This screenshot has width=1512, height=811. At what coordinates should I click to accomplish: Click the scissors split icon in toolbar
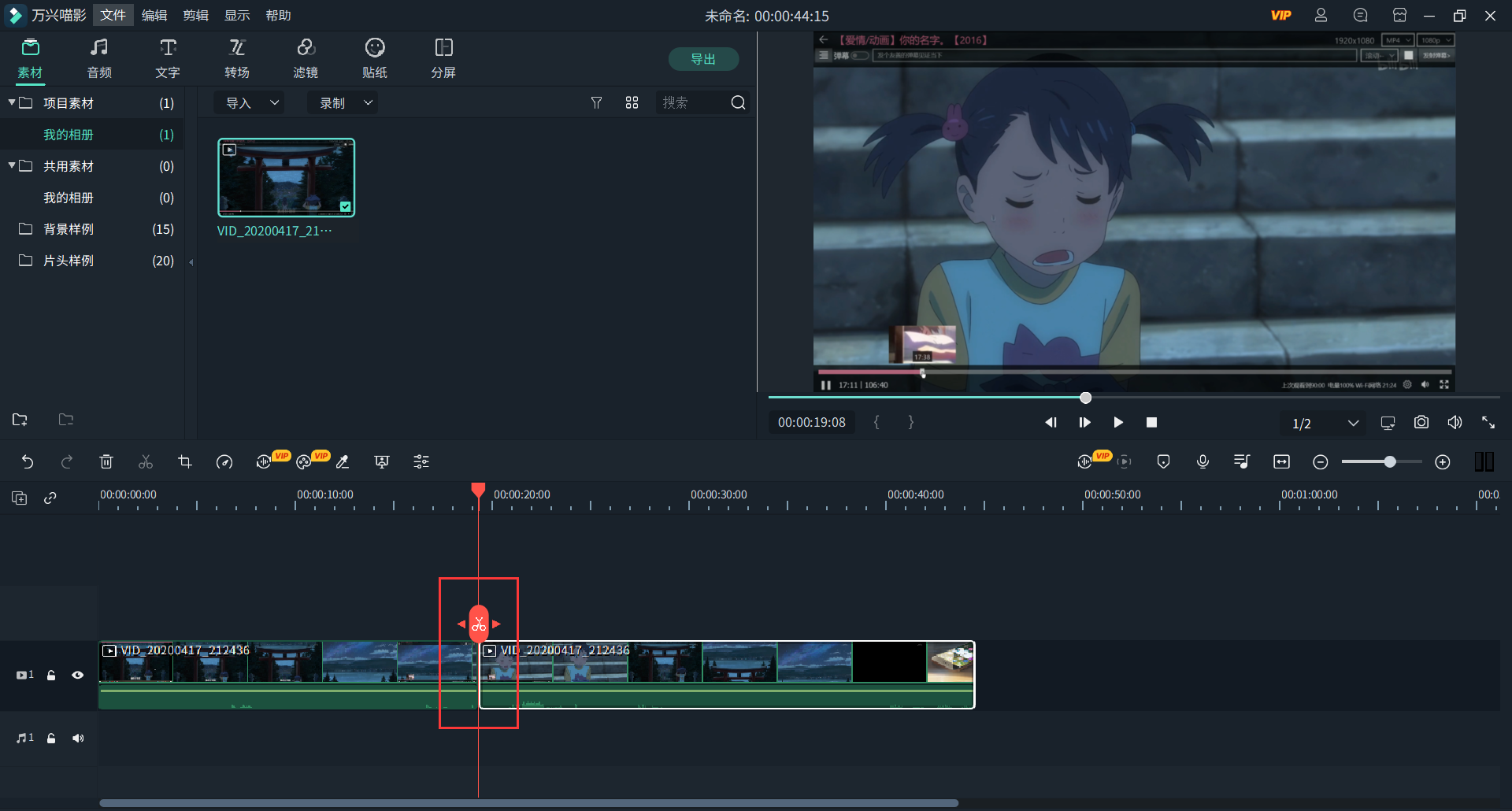point(146,462)
